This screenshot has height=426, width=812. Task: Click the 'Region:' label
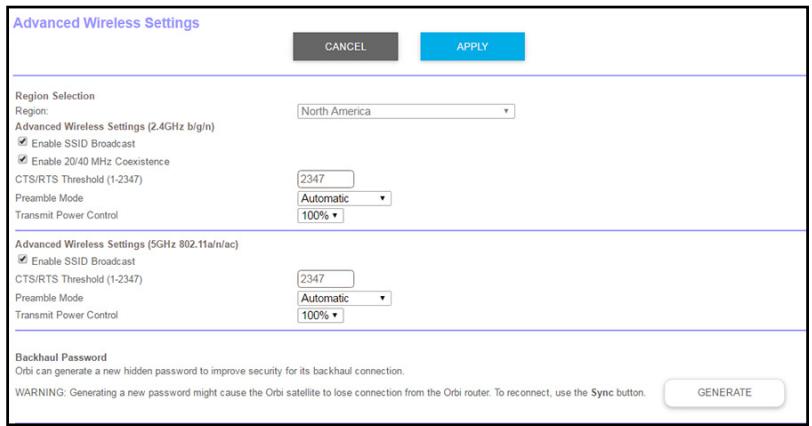[32, 111]
